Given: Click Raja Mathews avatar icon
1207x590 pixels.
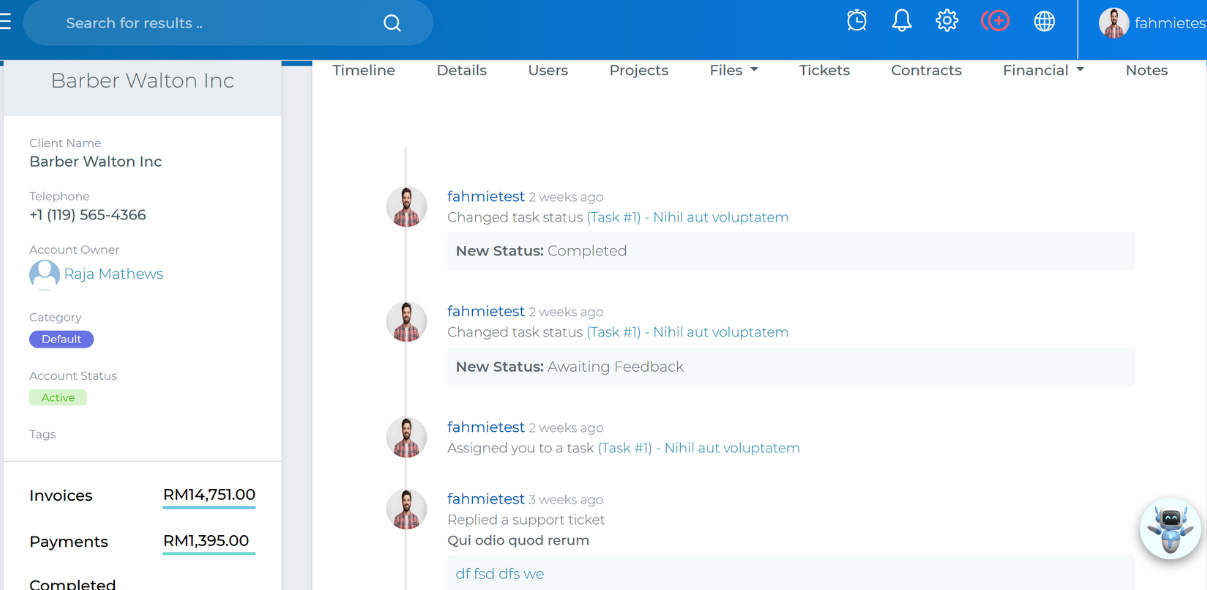Looking at the screenshot, I should (x=44, y=274).
